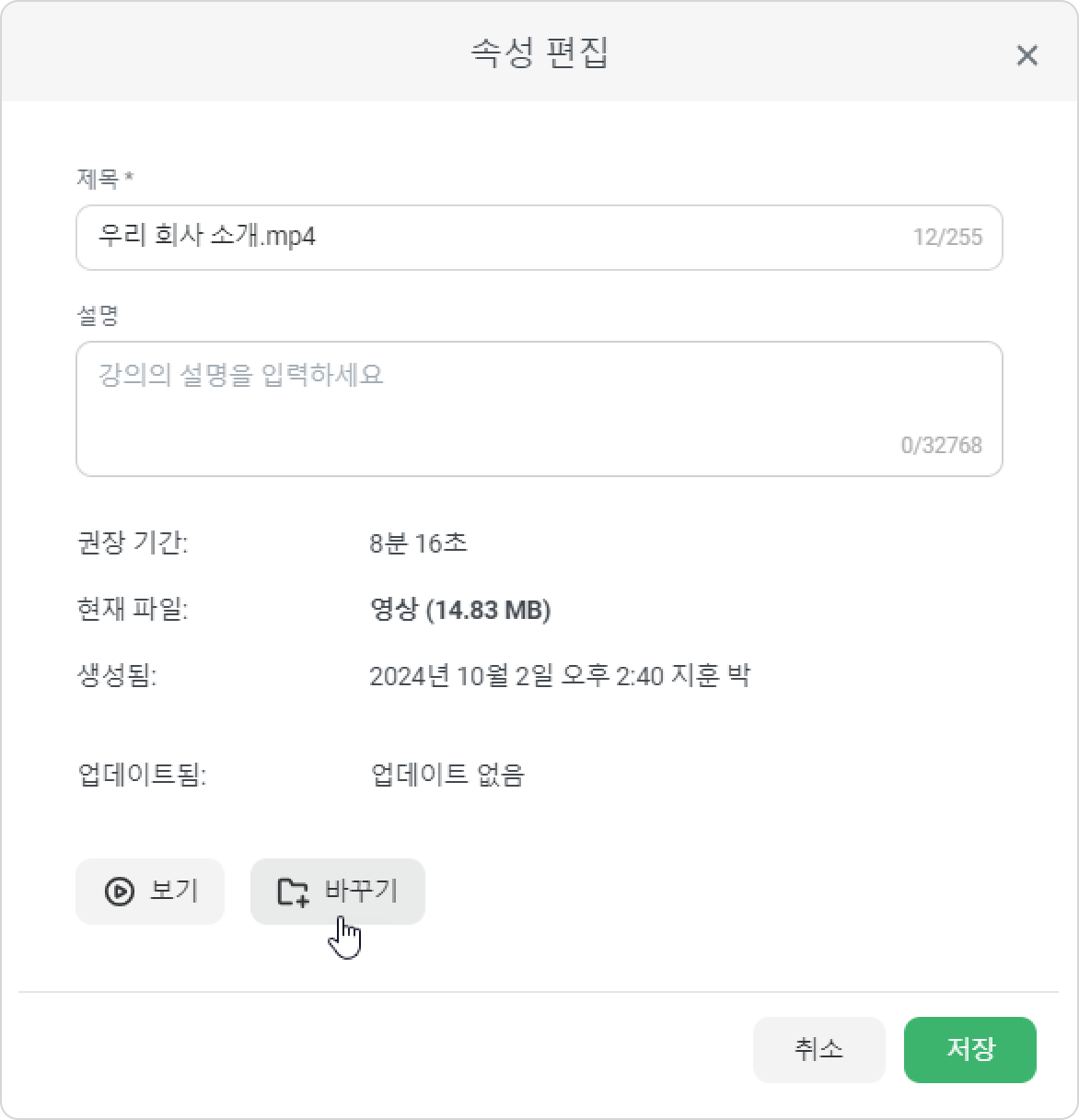Click the 영상 (14.83 MB) file text
1079x1120 pixels.
(x=460, y=610)
